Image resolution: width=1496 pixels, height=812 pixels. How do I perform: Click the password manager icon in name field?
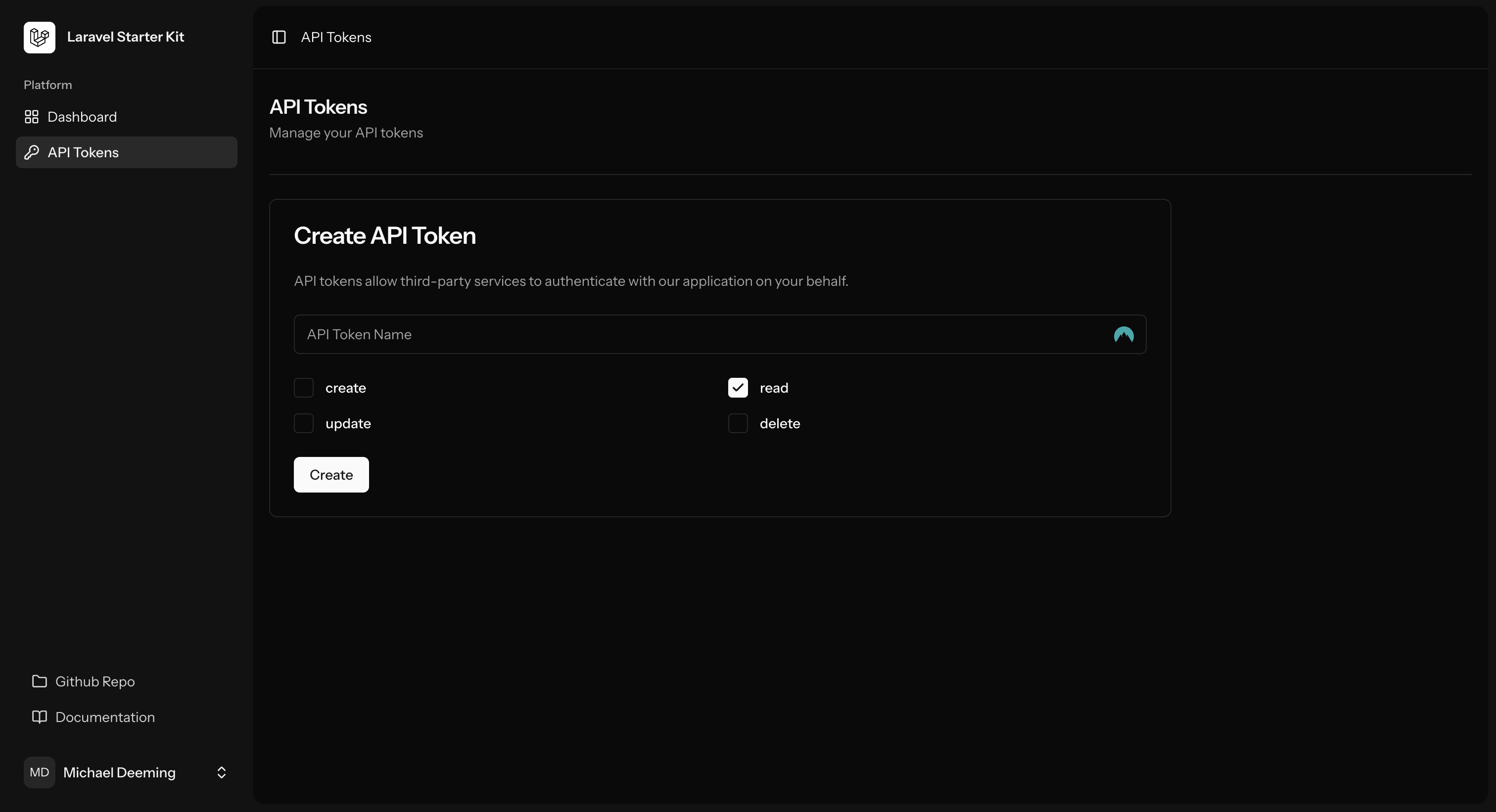(1123, 335)
